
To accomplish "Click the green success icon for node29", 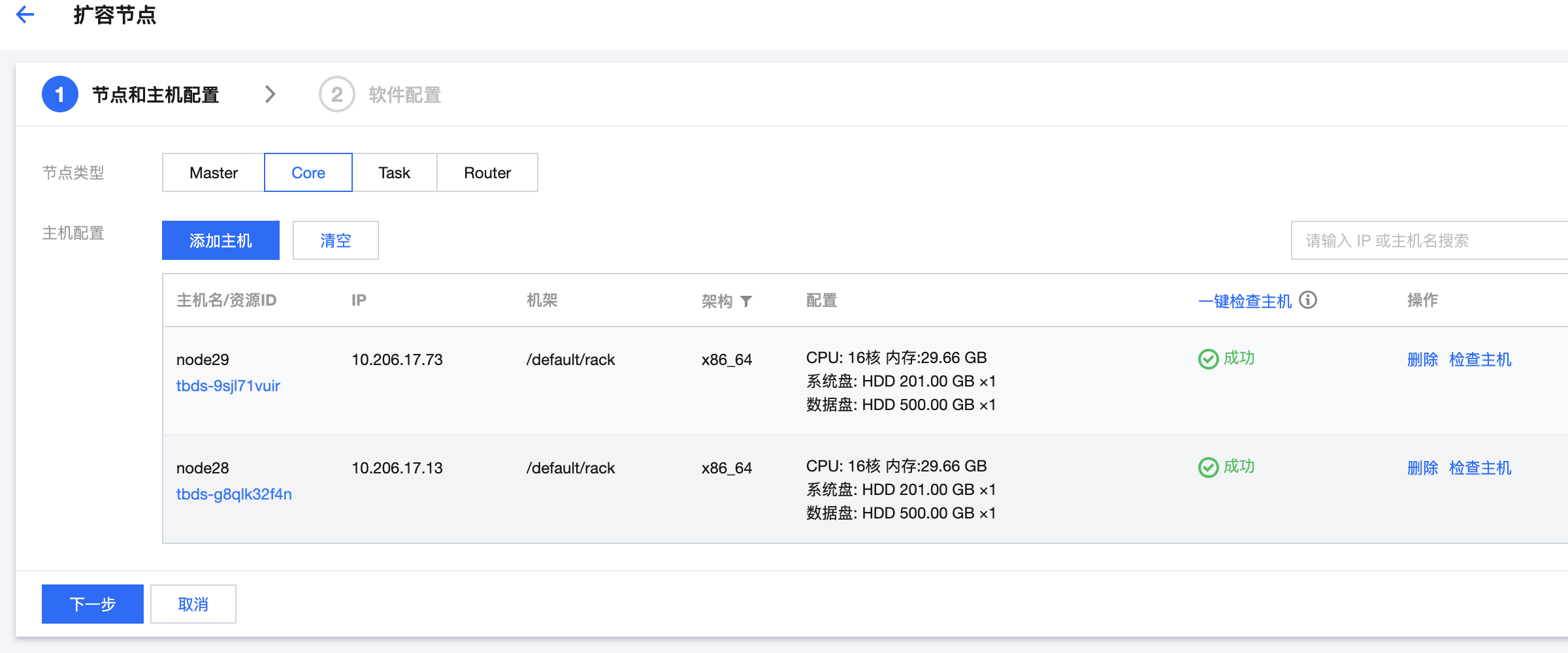I will [1208, 358].
